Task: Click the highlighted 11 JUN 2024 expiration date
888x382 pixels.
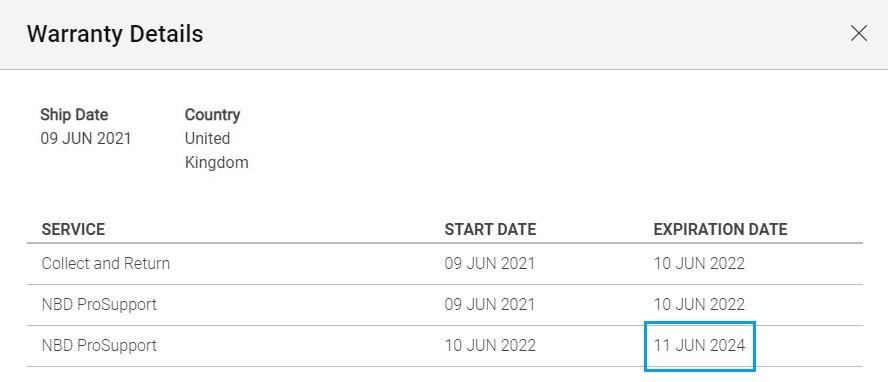Action: click(699, 345)
